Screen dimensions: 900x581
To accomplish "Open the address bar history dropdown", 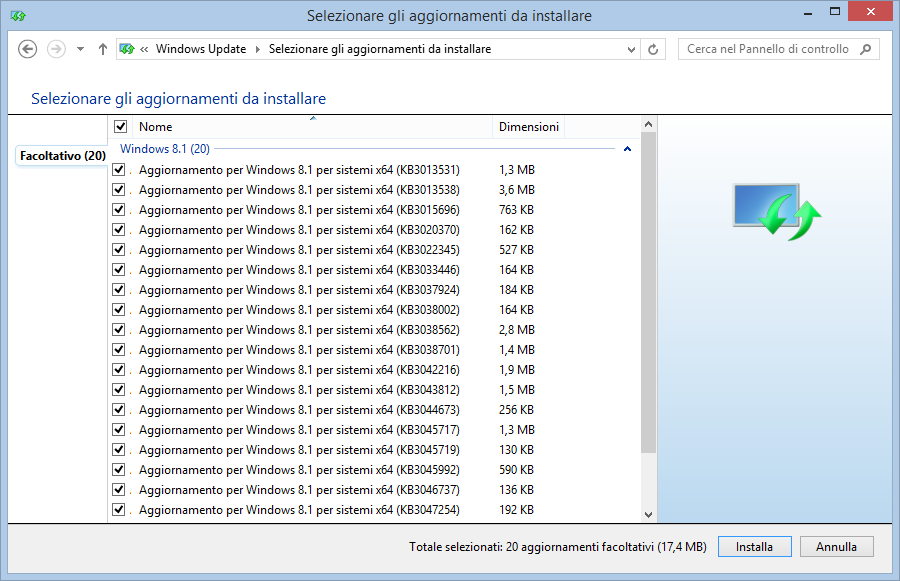I will tap(631, 49).
